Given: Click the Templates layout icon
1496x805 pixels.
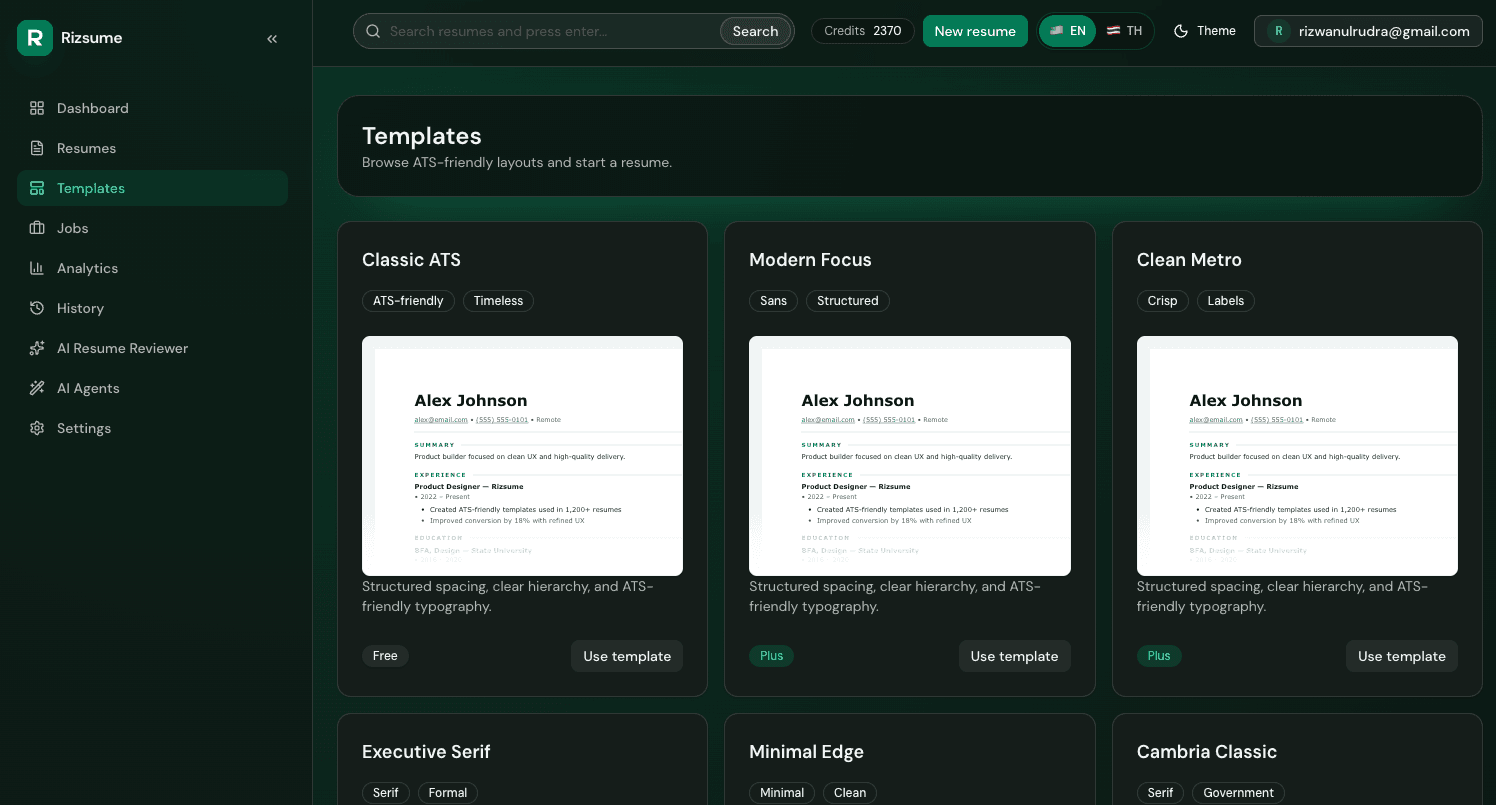Looking at the screenshot, I should (37, 188).
